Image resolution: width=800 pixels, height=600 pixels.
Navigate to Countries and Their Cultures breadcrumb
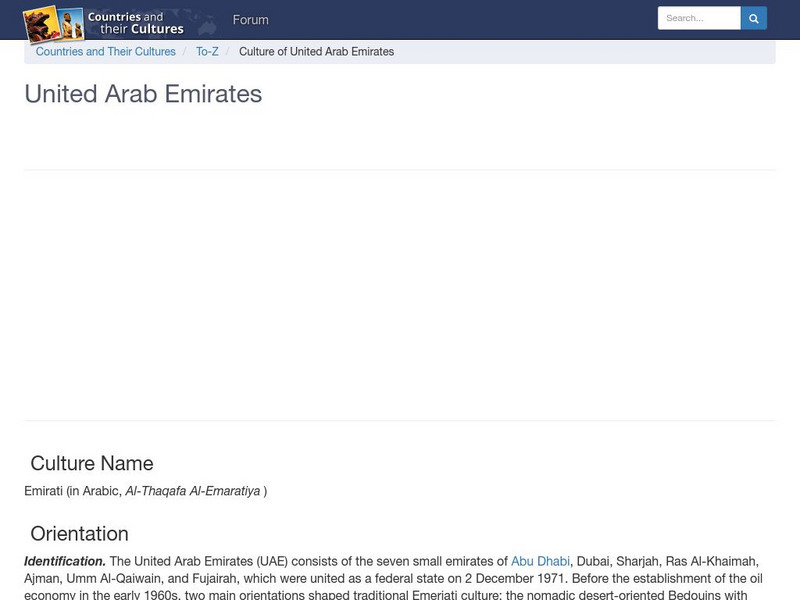(106, 51)
